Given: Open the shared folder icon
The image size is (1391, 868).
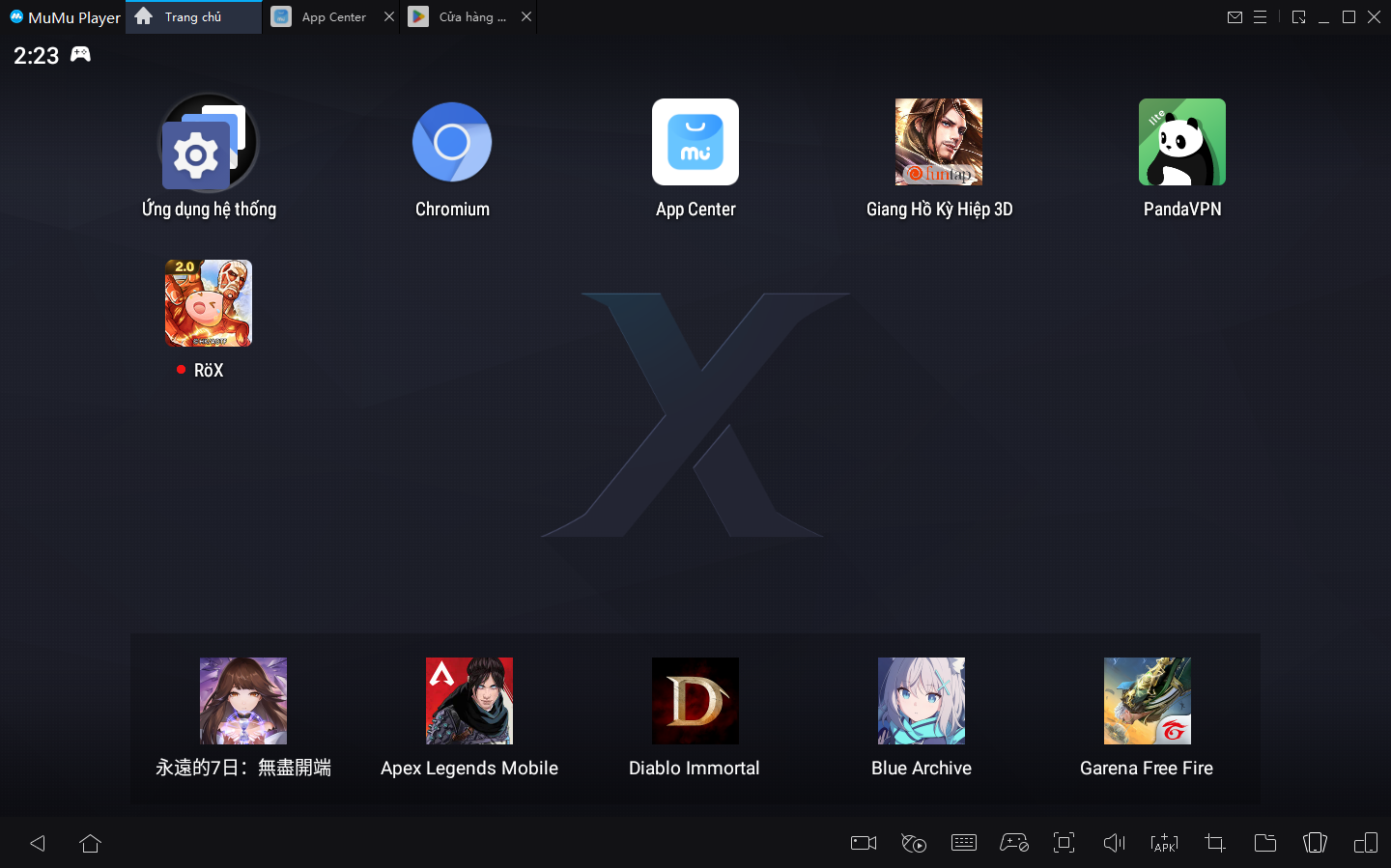Looking at the screenshot, I should [1264, 843].
